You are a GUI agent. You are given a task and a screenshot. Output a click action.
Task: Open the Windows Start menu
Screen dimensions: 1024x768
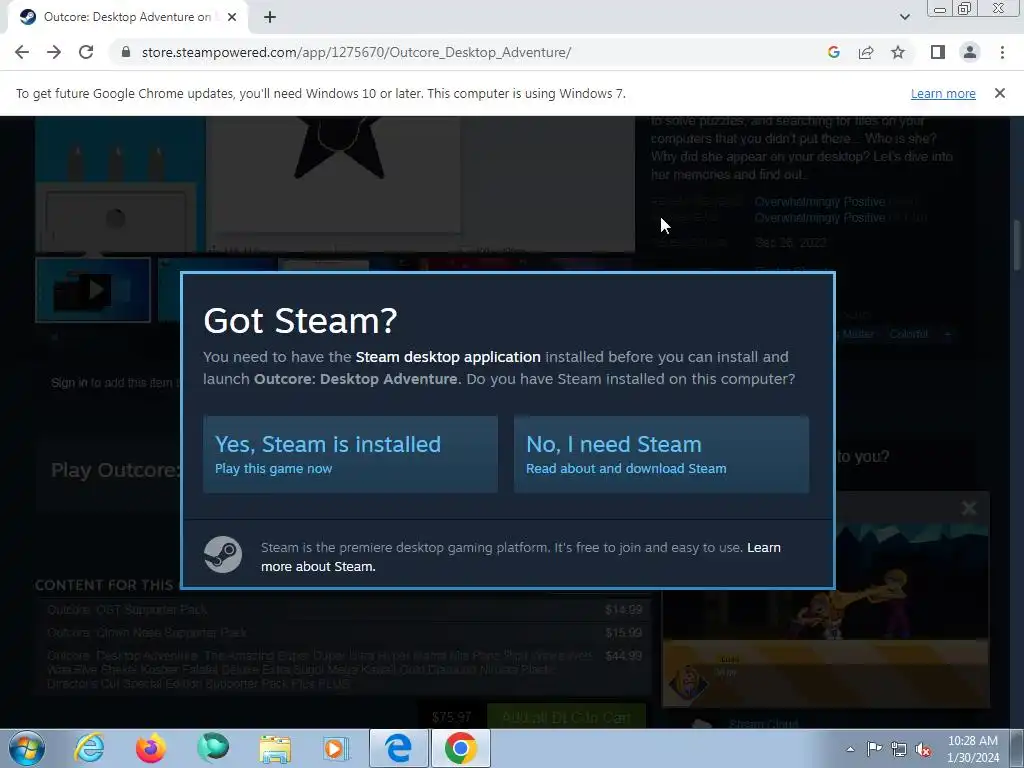tap(26, 748)
